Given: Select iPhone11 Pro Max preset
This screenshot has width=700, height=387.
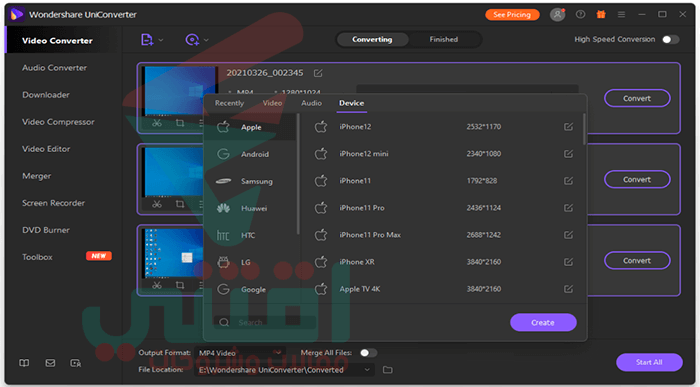Looking at the screenshot, I should pos(442,235).
